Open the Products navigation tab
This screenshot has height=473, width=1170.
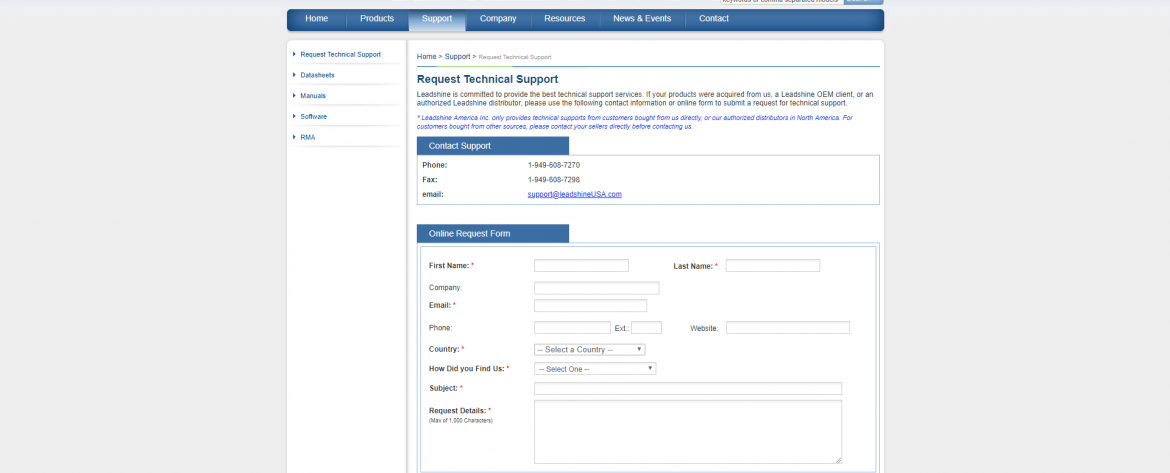[377, 19]
